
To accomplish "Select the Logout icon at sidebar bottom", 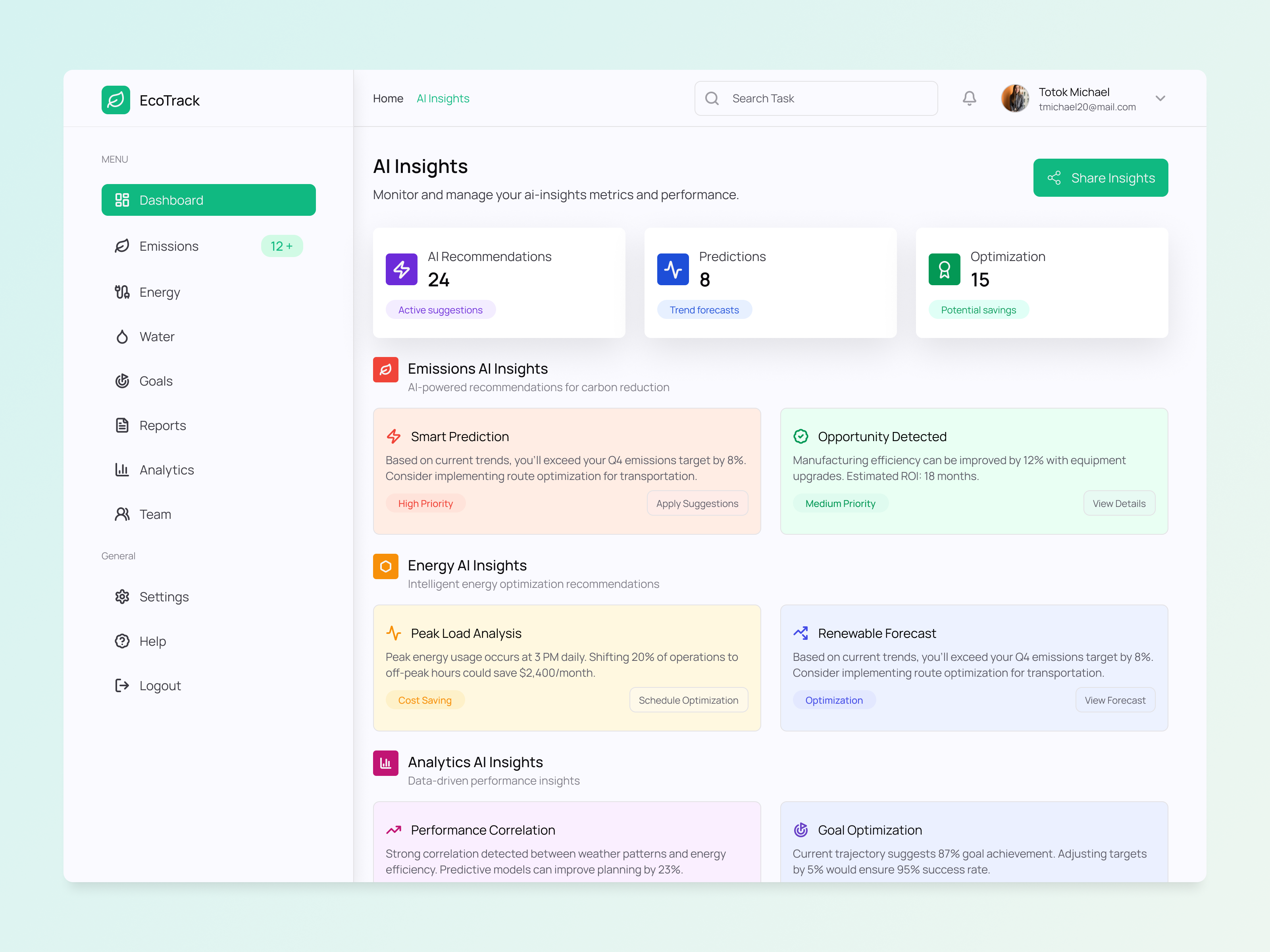I will point(122,685).
